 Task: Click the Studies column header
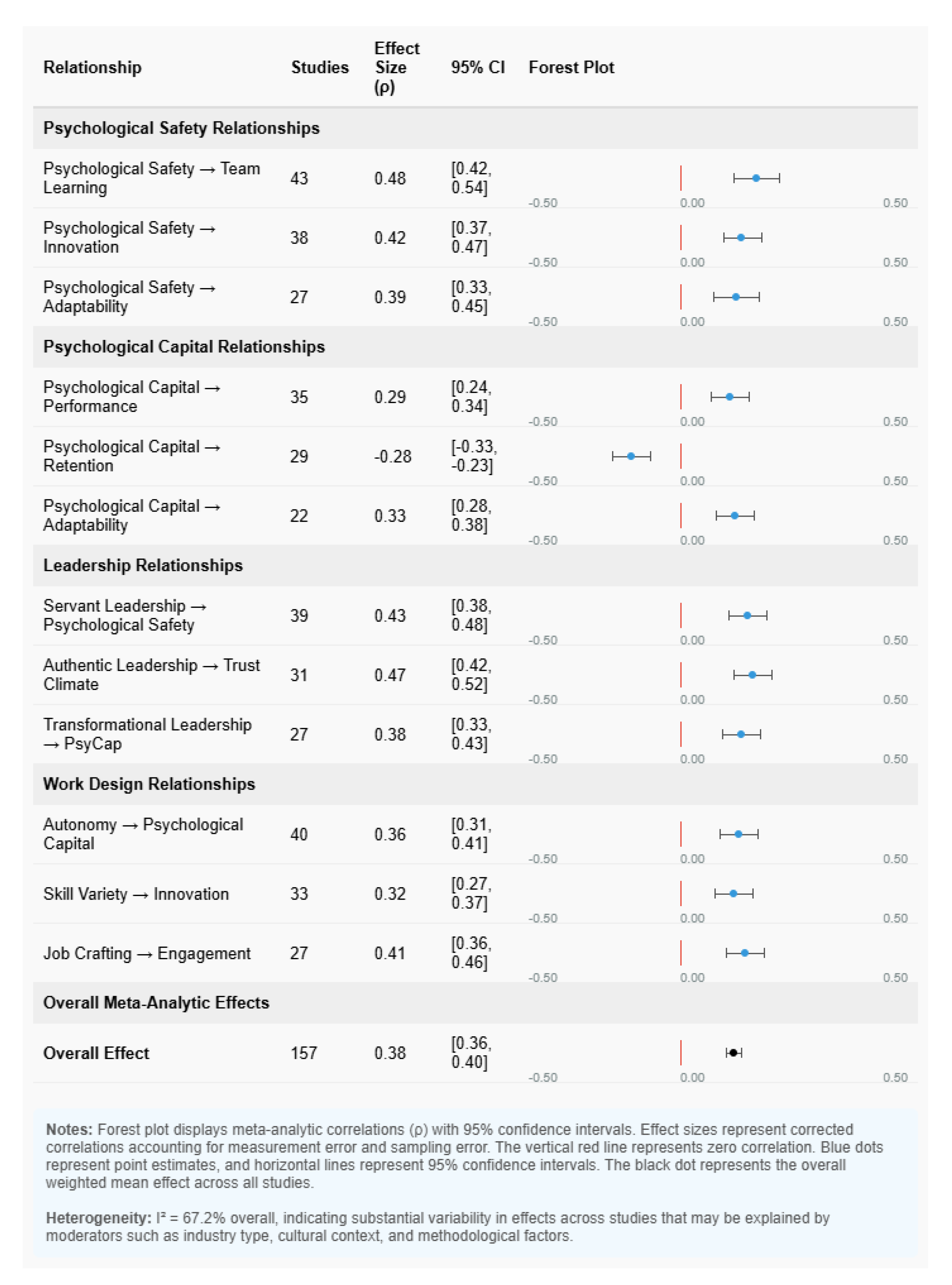click(320, 67)
